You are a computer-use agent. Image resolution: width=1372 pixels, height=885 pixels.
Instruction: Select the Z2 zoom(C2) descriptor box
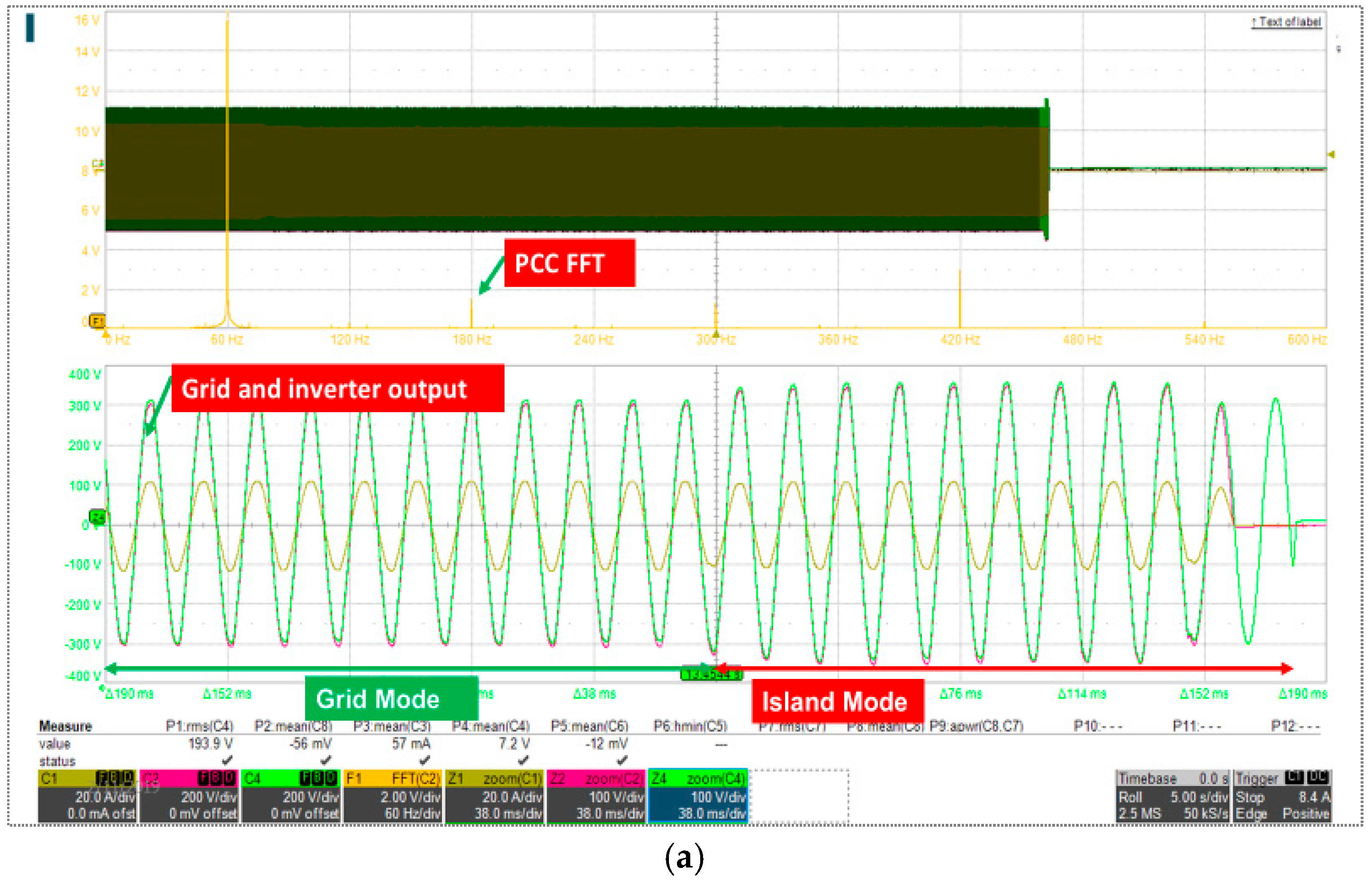point(596,796)
